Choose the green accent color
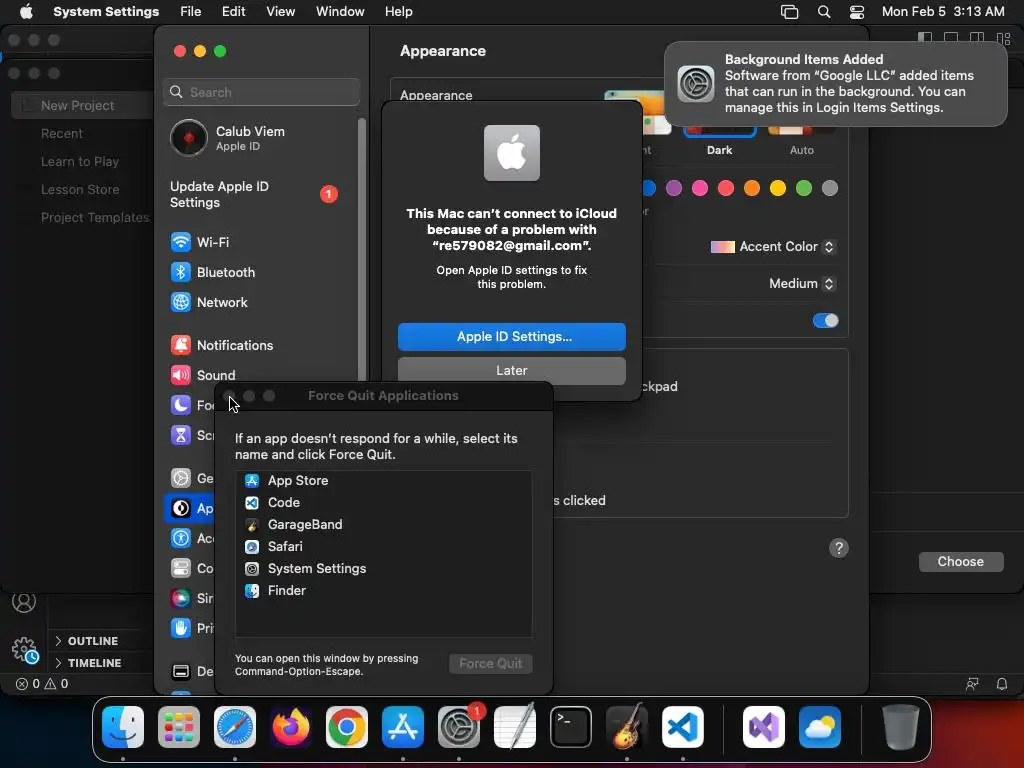Image resolution: width=1024 pixels, height=768 pixels. (x=804, y=189)
